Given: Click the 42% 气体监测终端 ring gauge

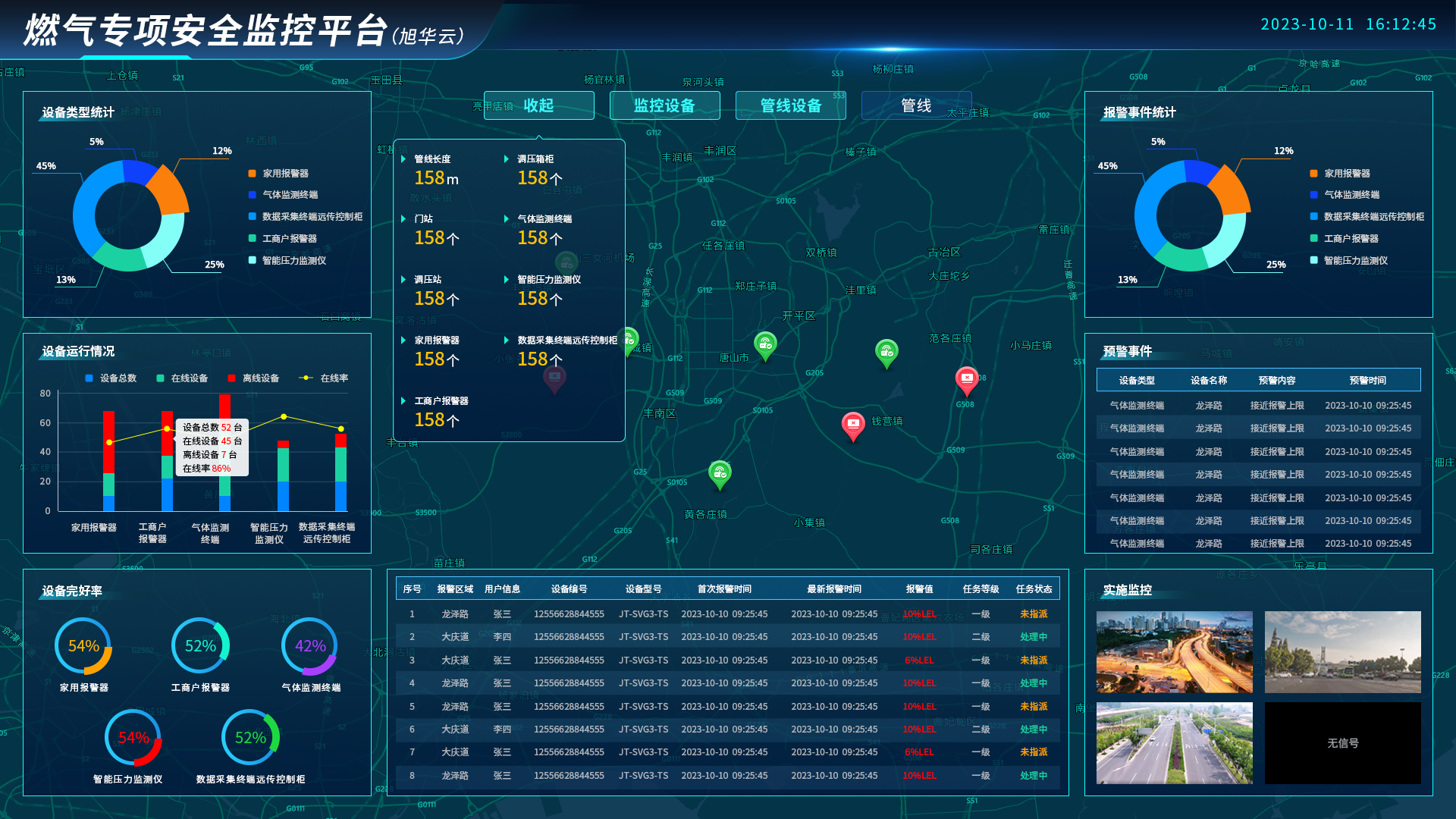Looking at the screenshot, I should tap(309, 646).
